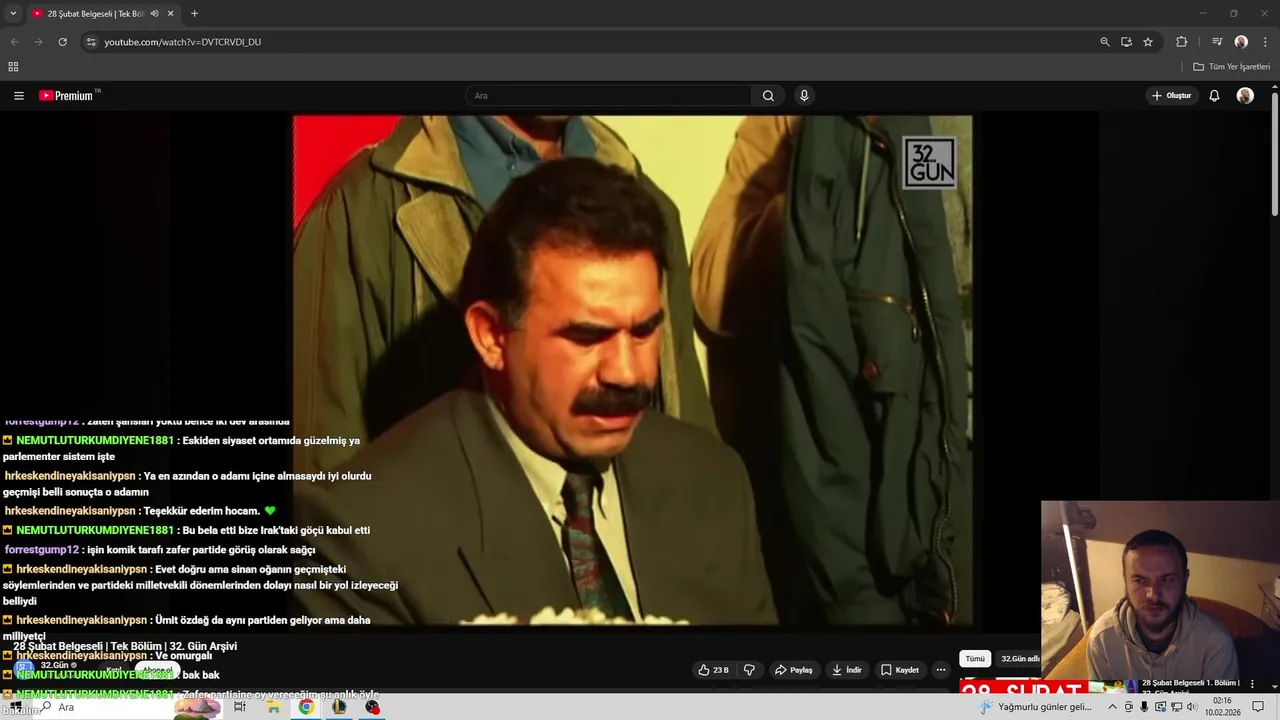This screenshot has width=1280, height=720.
Task: Open the tab search dropdown arrow
Action: [13, 14]
